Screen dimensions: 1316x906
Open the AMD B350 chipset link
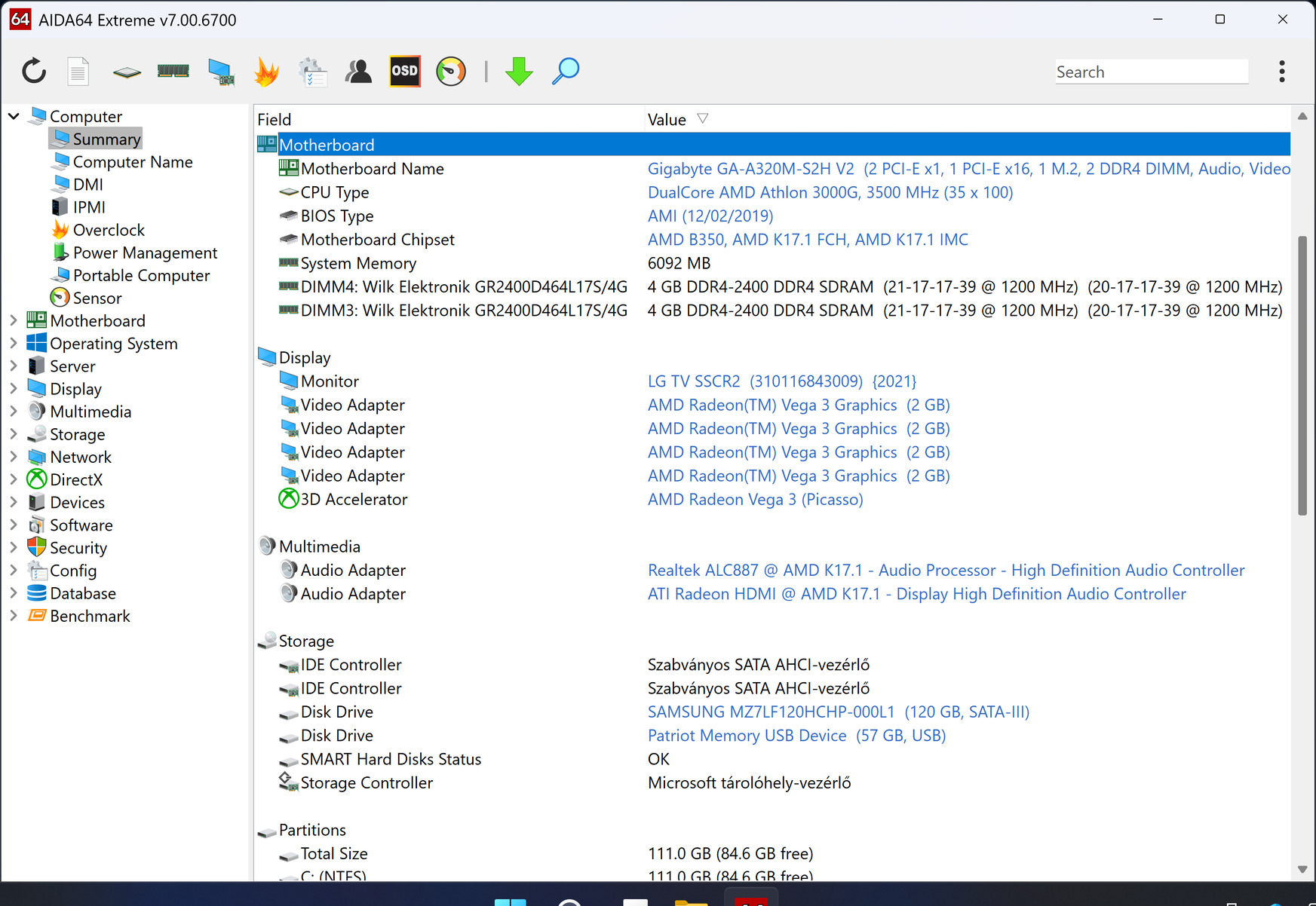tap(808, 239)
